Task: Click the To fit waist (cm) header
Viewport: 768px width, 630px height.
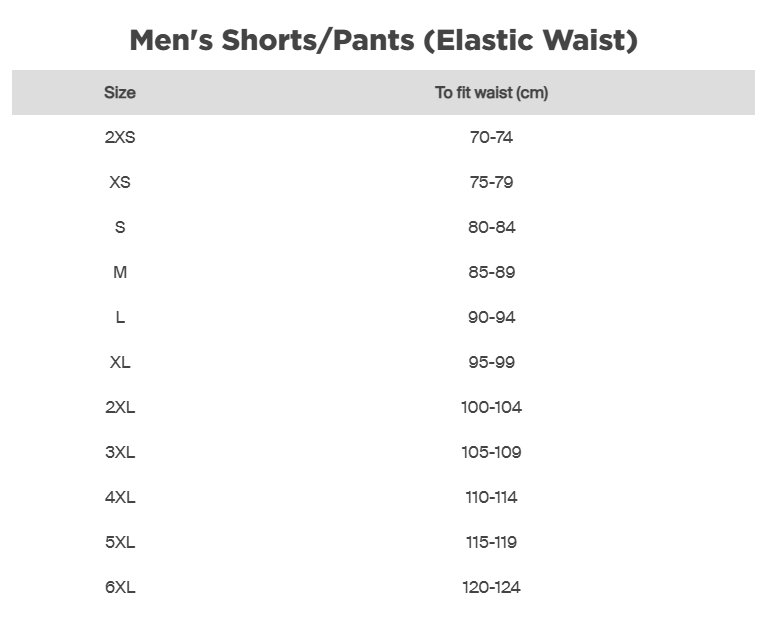Action: 491,93
